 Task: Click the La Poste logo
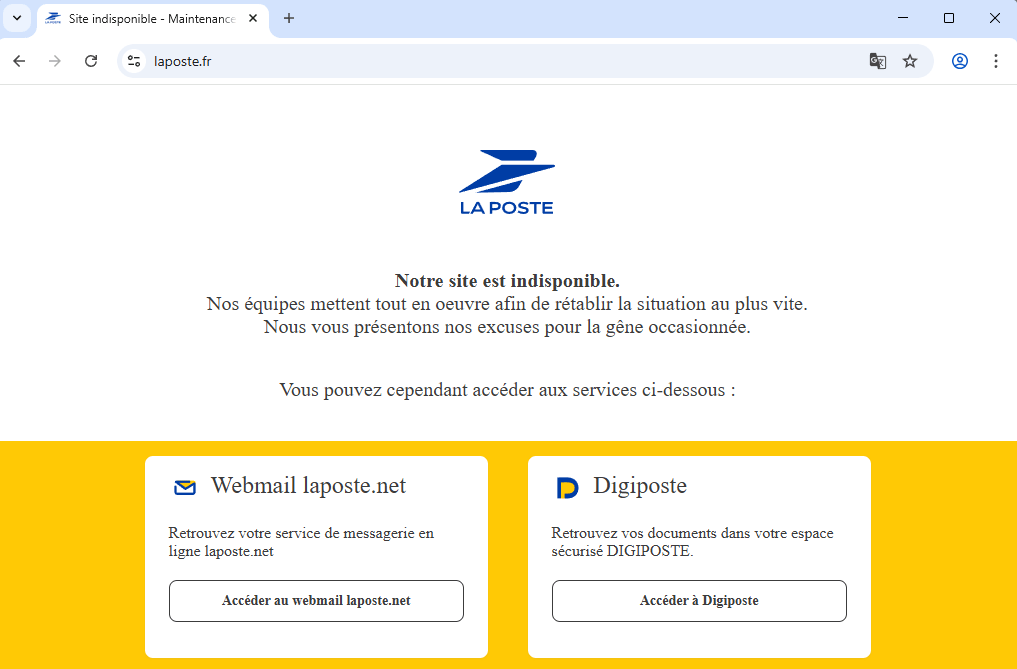pyautogui.click(x=507, y=182)
